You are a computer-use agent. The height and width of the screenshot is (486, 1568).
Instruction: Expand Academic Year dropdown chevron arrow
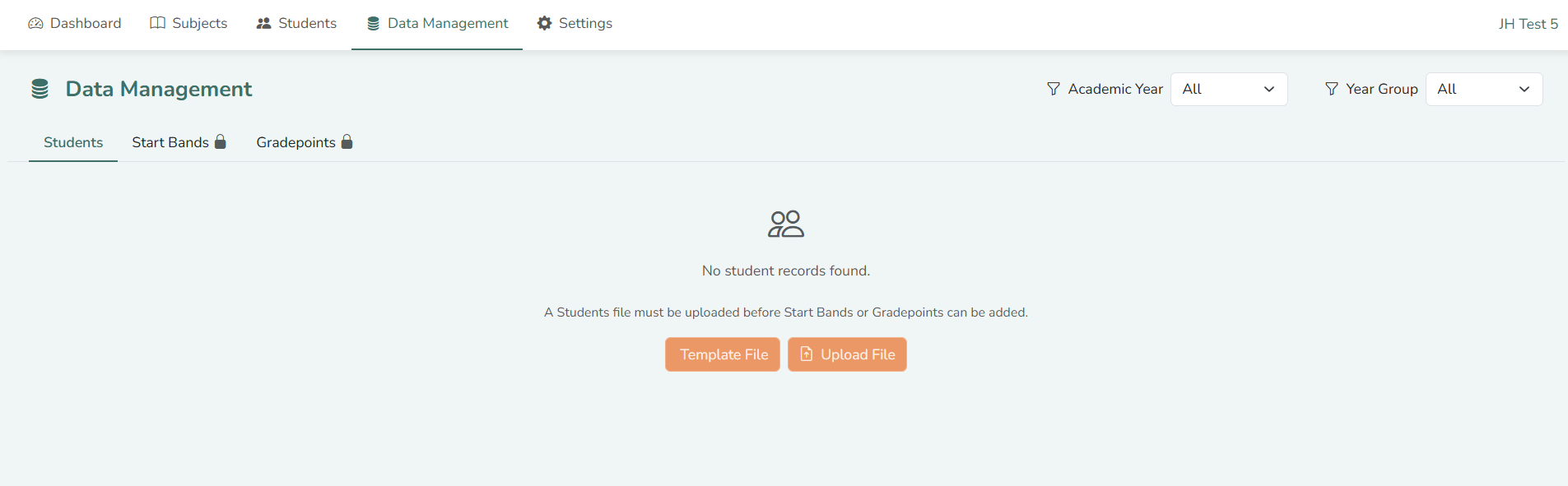tap(1269, 89)
